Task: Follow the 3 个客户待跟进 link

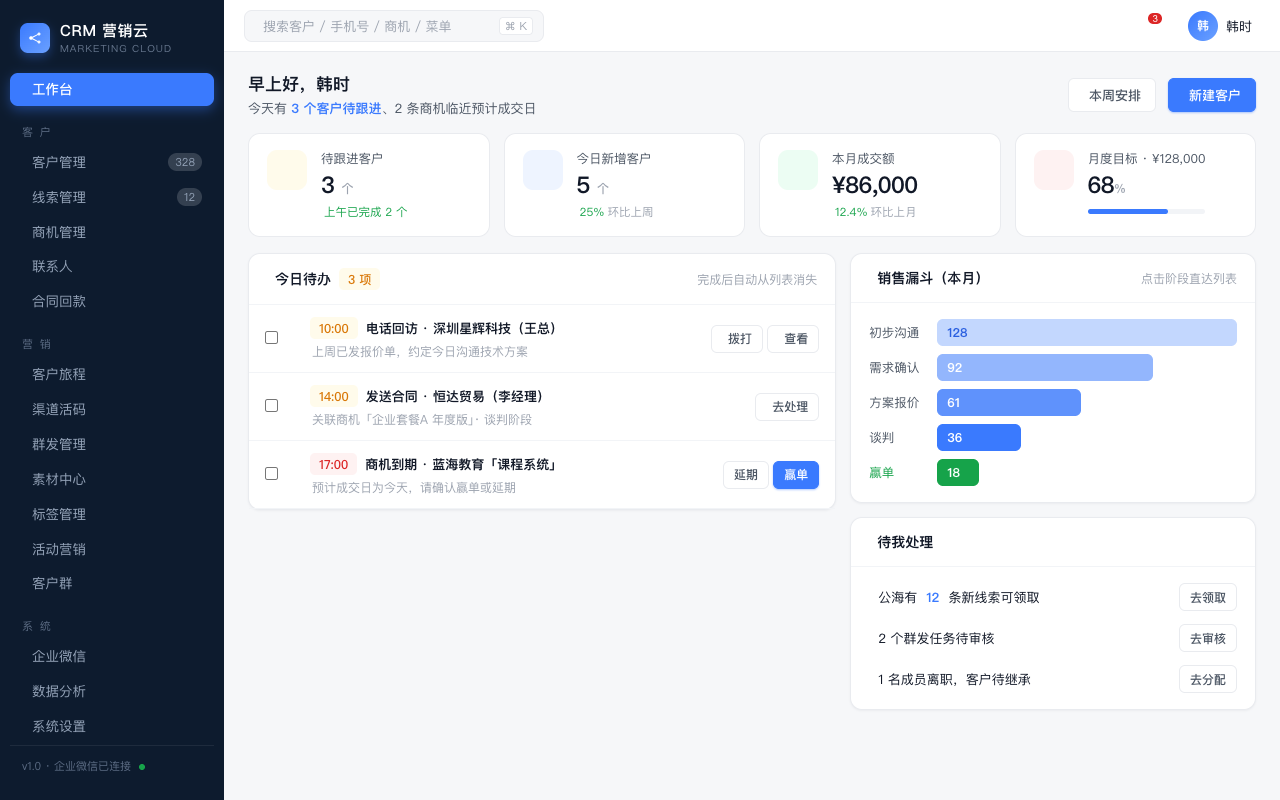Action: pos(336,108)
